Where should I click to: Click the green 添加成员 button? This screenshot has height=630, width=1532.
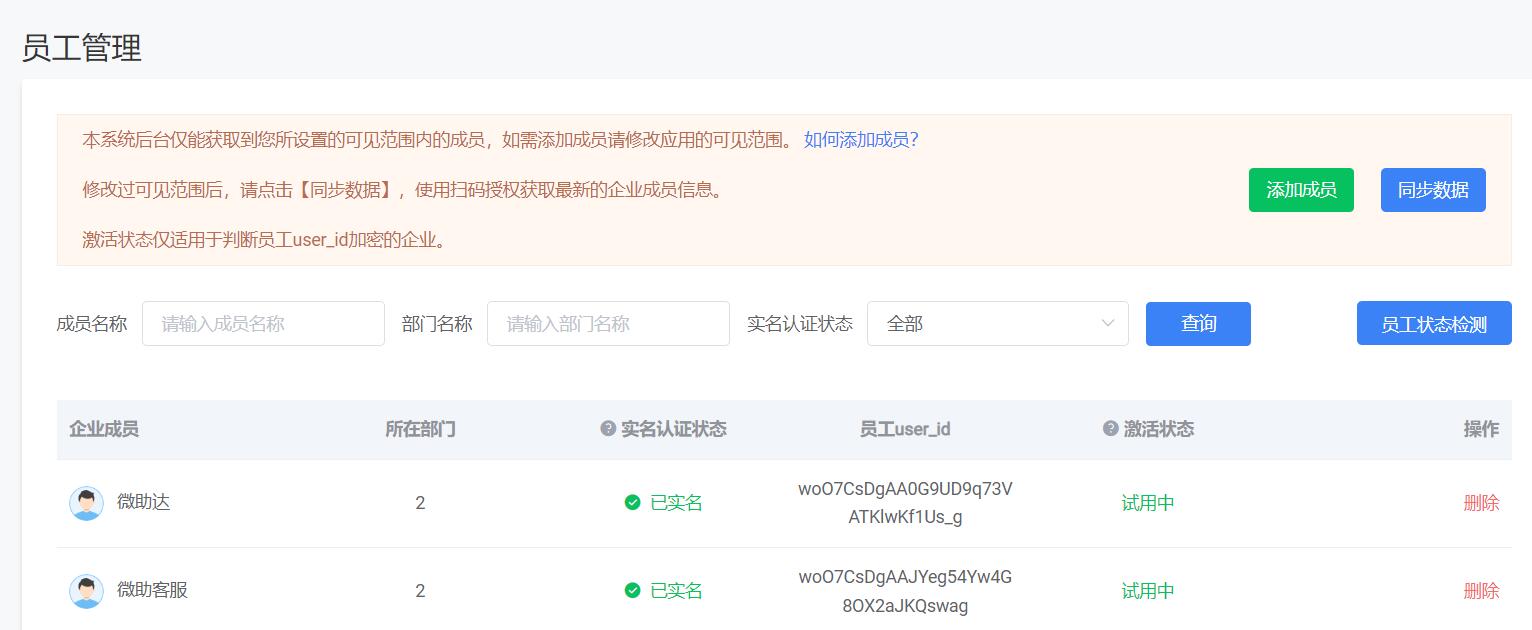click(1301, 190)
